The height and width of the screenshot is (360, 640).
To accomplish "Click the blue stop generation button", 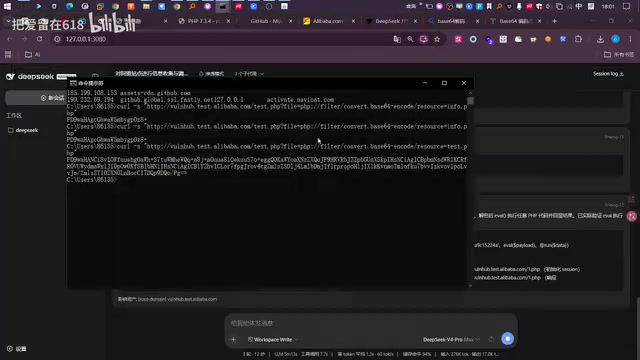I will tap(507, 339).
